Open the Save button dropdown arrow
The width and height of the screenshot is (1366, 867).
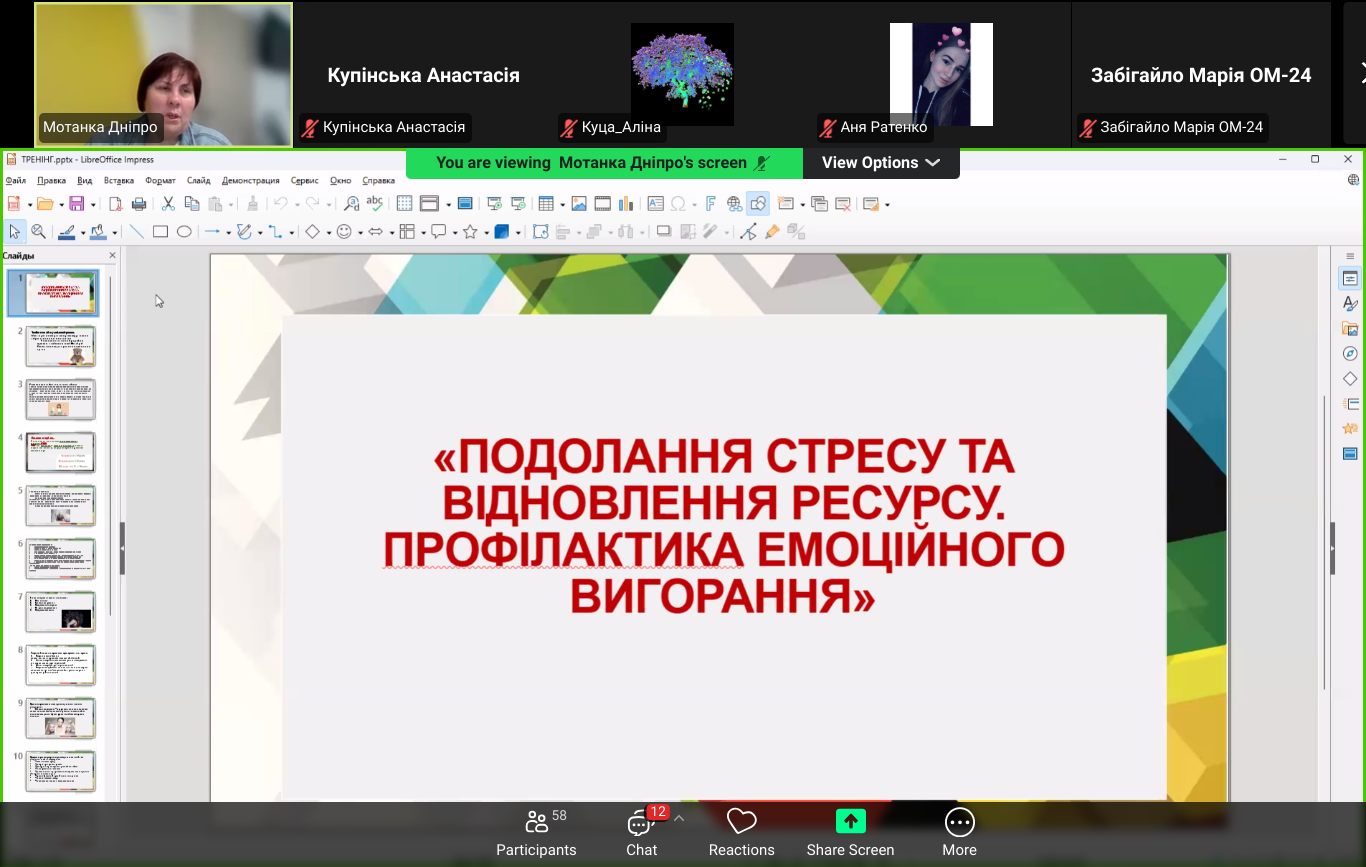pyautogui.click(x=93, y=205)
